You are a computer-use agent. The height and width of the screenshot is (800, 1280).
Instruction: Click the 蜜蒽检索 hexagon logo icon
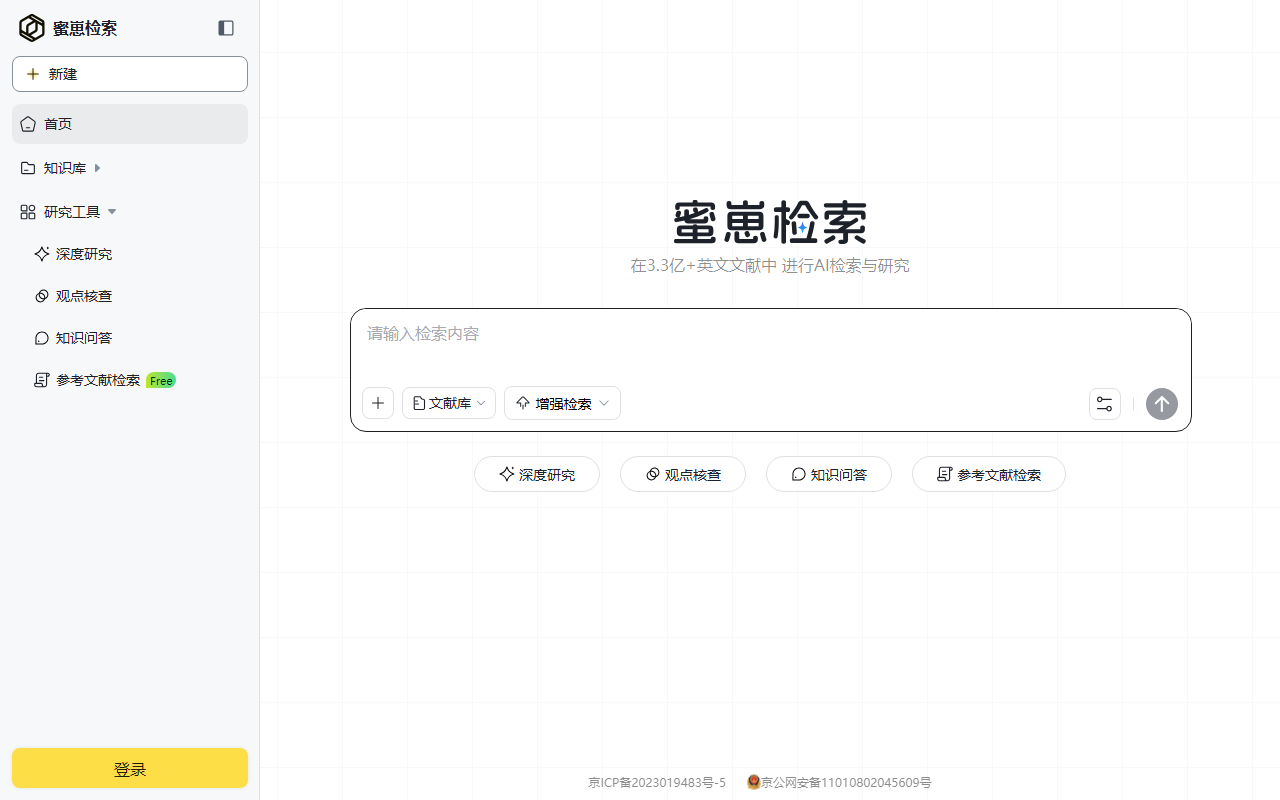point(32,28)
